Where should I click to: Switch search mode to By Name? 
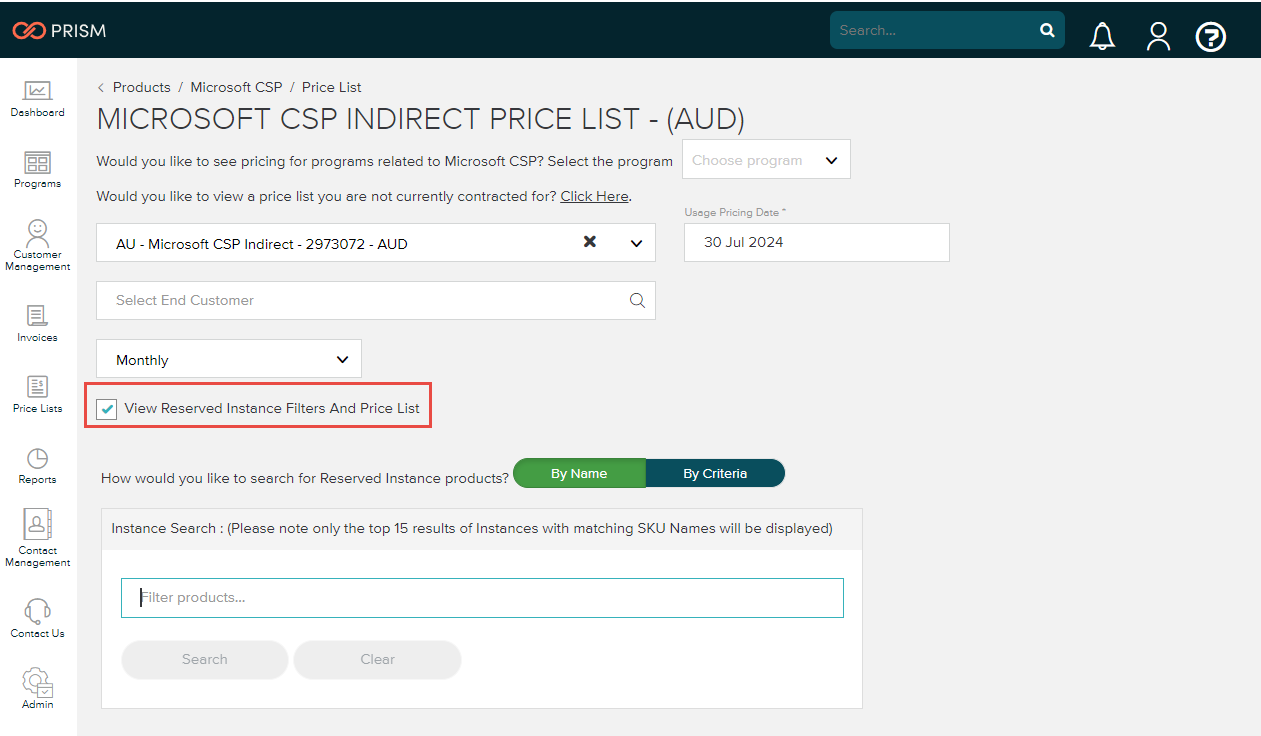(x=579, y=474)
